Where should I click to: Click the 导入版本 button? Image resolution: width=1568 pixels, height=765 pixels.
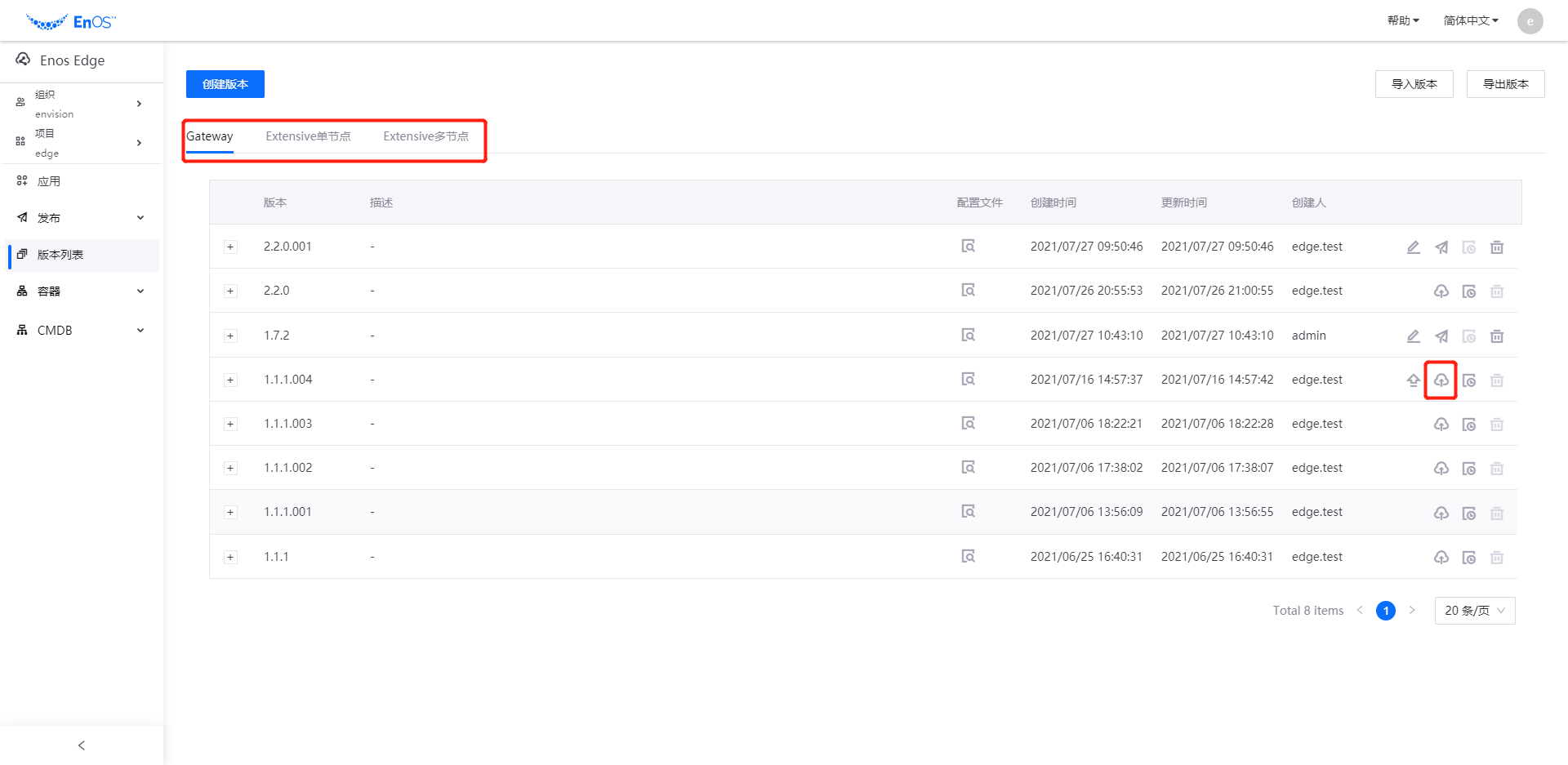(x=1414, y=84)
